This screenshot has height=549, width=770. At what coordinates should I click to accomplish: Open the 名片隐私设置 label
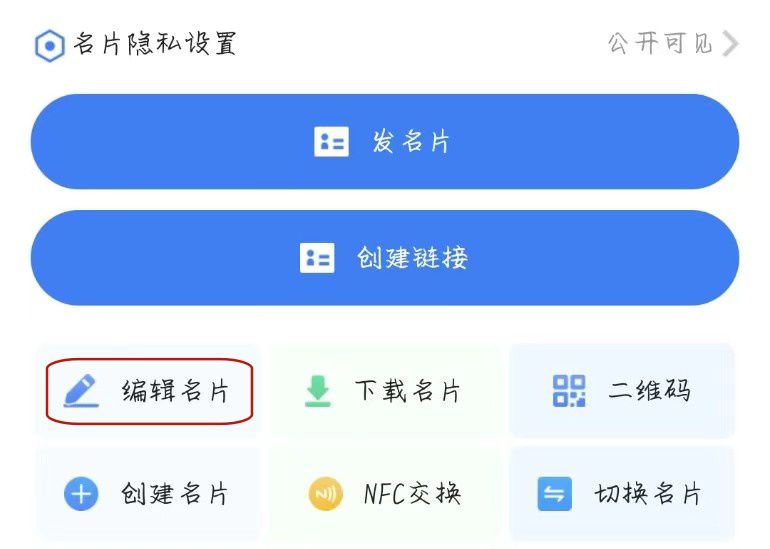click(154, 45)
